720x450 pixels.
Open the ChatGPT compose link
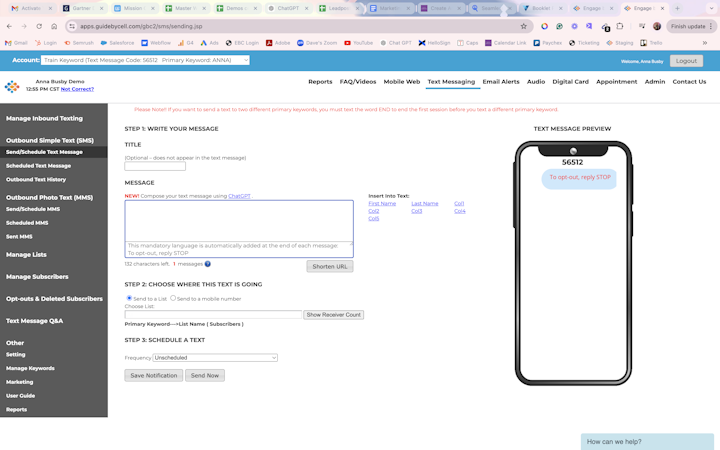(x=239, y=196)
